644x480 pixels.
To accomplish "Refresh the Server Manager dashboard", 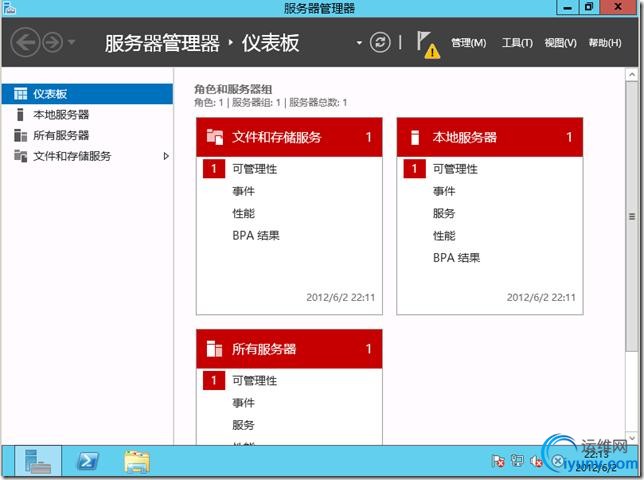I will [380, 42].
